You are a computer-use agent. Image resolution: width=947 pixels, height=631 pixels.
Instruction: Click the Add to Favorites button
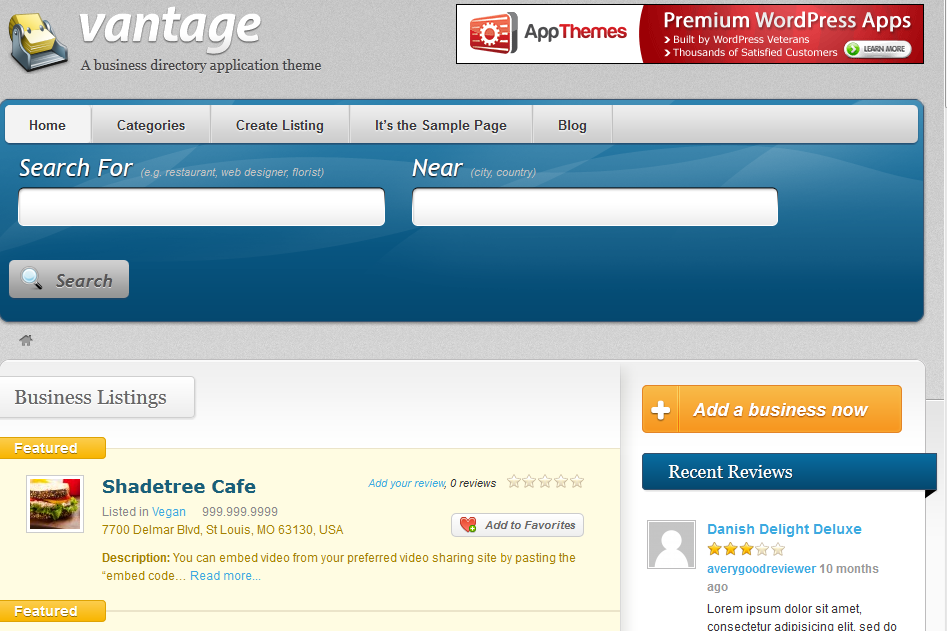click(518, 525)
